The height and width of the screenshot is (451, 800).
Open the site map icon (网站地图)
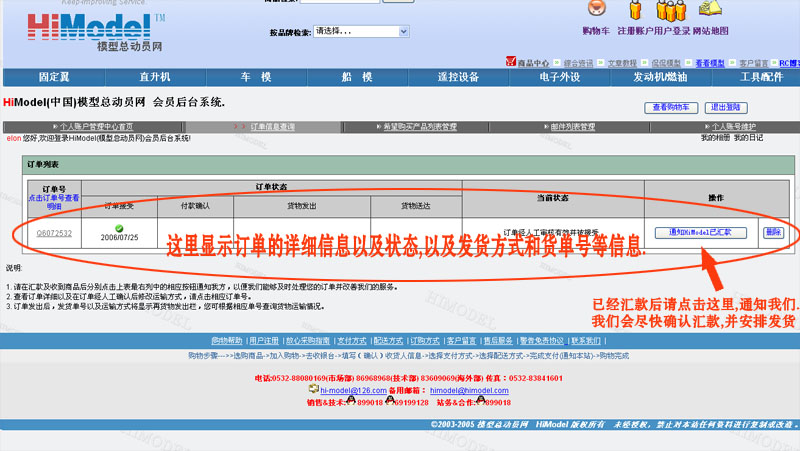point(711,10)
